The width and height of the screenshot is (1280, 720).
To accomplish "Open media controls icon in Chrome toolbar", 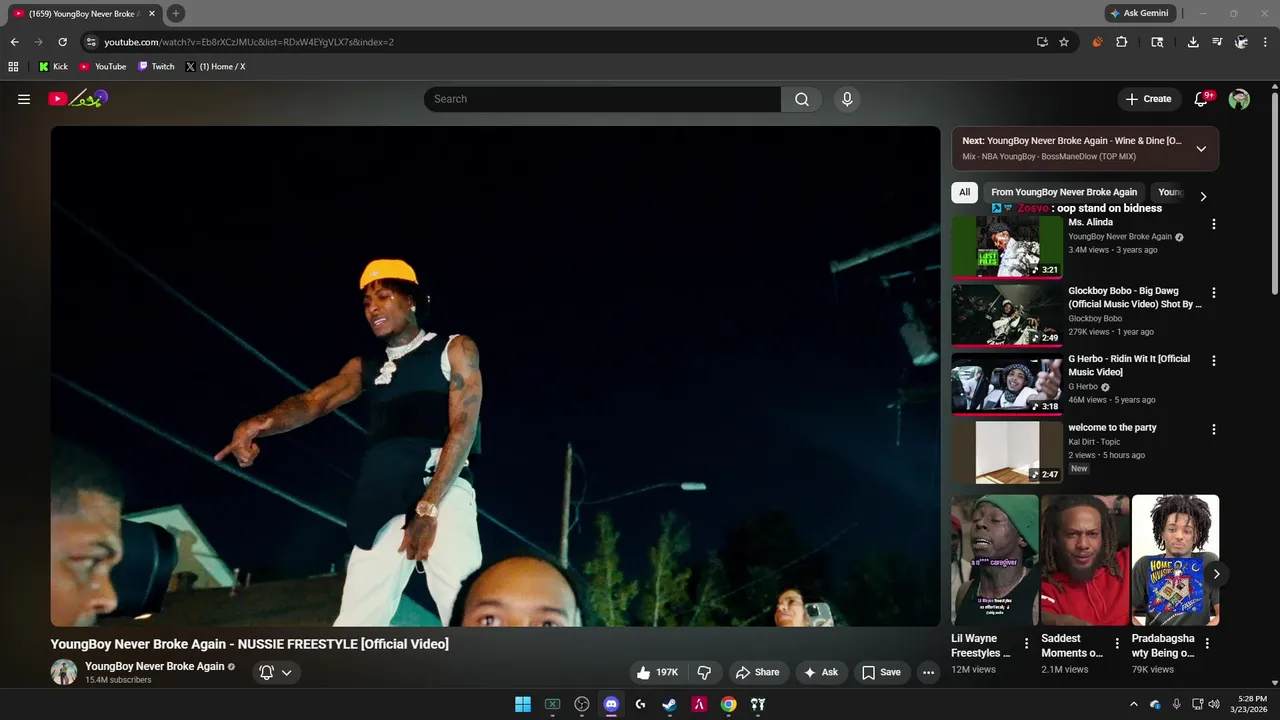I will 1217,42.
